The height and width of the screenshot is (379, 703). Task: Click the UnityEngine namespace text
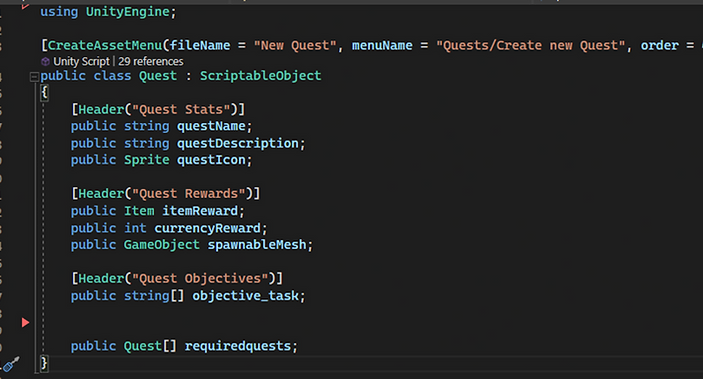click(x=127, y=12)
